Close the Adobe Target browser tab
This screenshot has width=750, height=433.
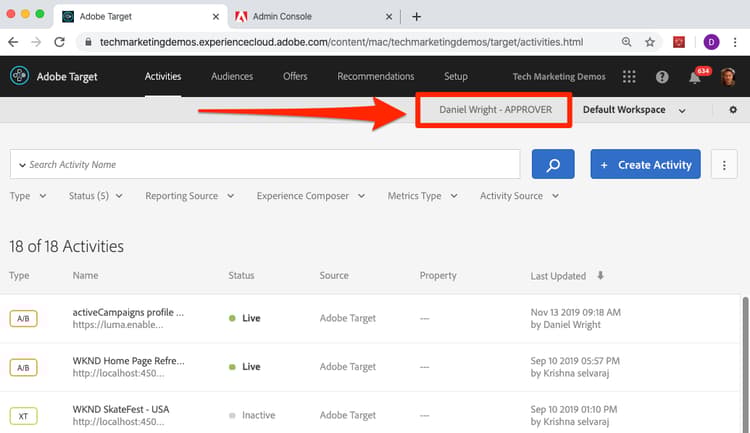tap(216, 17)
